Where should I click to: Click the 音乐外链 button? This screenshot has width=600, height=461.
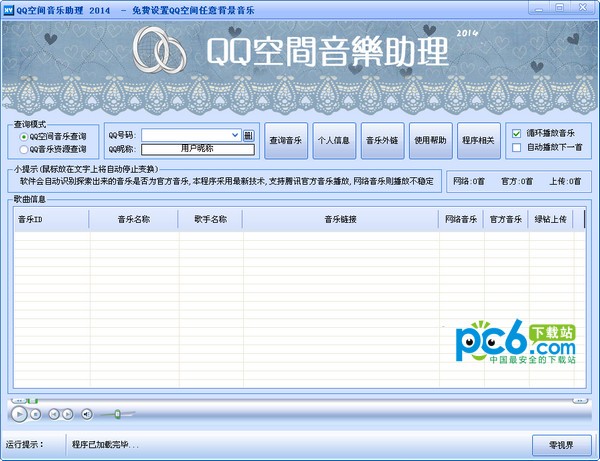tap(382, 140)
